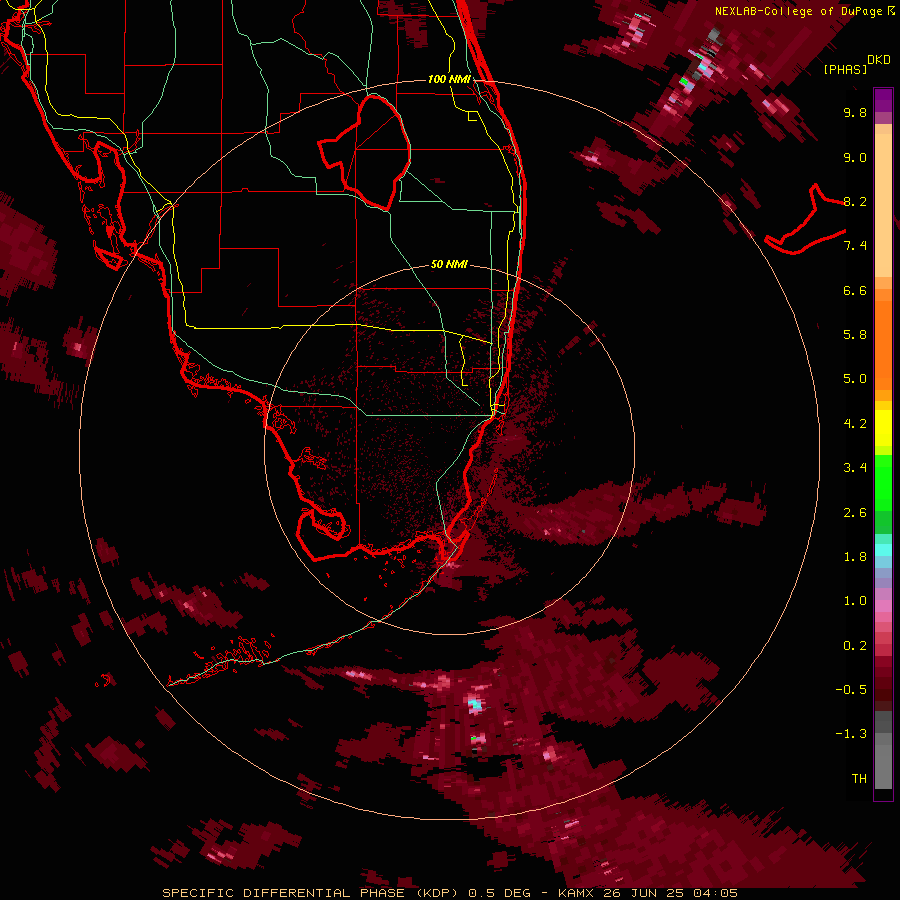Screen dimensions: 900x900
Task: Click the -0.5 value on the color scale
Action: (x=851, y=690)
